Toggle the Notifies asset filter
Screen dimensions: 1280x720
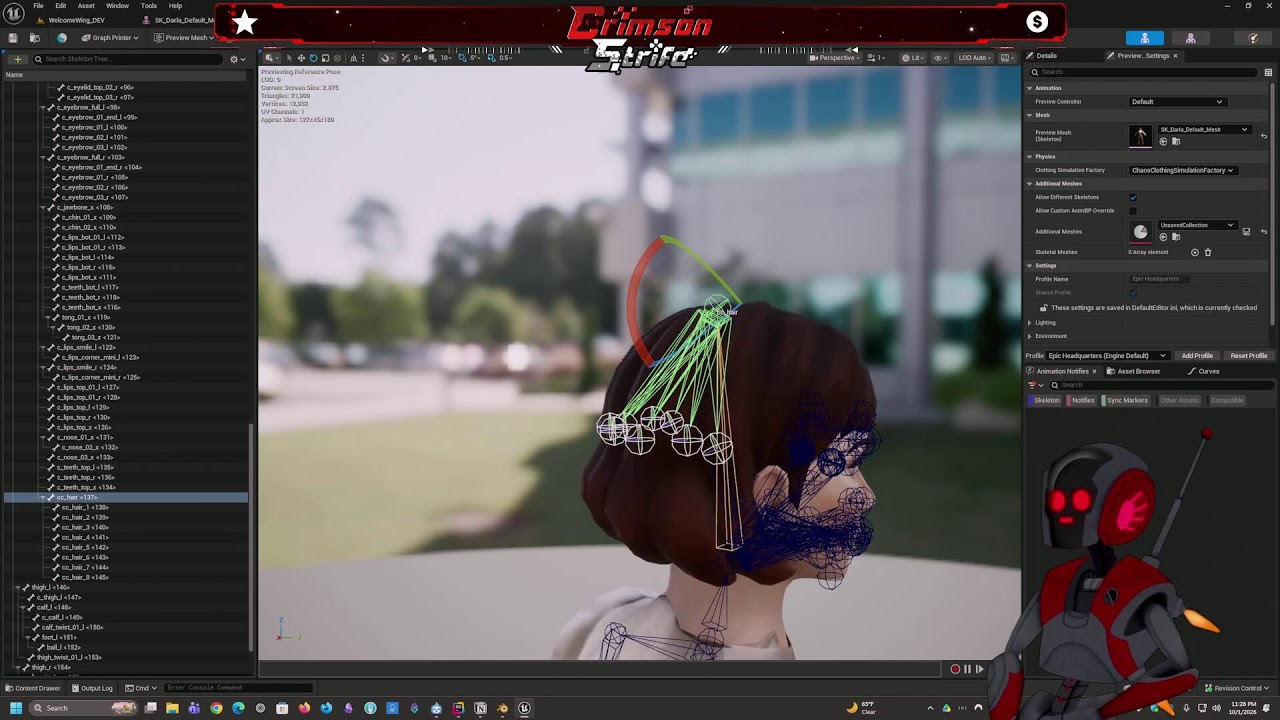coord(1082,400)
